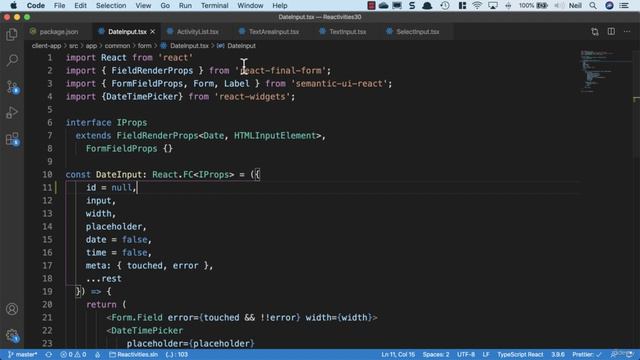
Task: Open macOS Spotlight search icon
Action: click(x=593, y=6)
